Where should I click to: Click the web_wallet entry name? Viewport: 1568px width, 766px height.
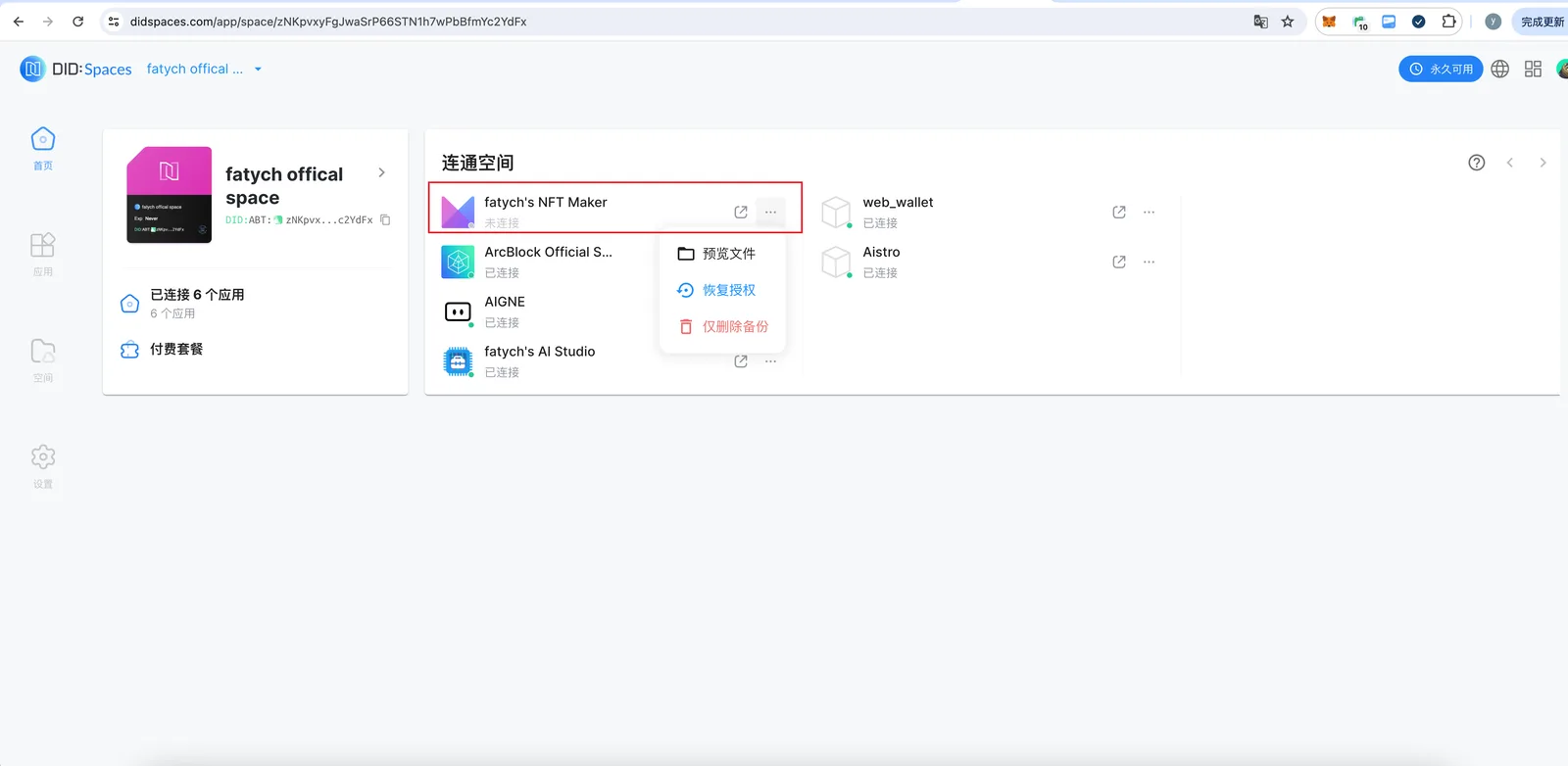(898, 202)
